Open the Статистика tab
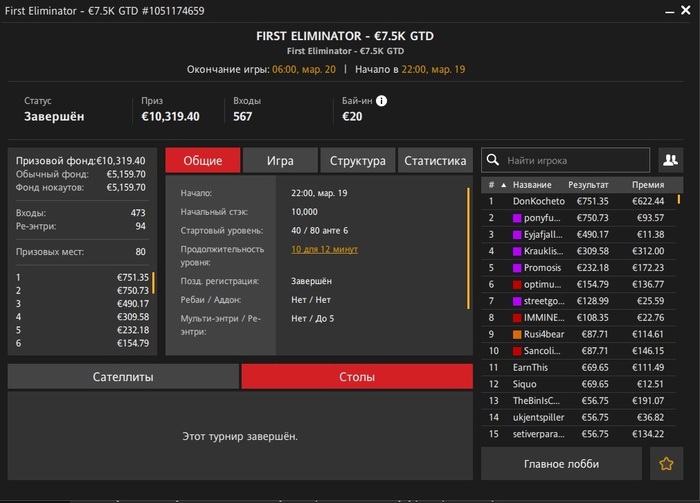Viewport: 700px width, 503px height. (x=435, y=160)
